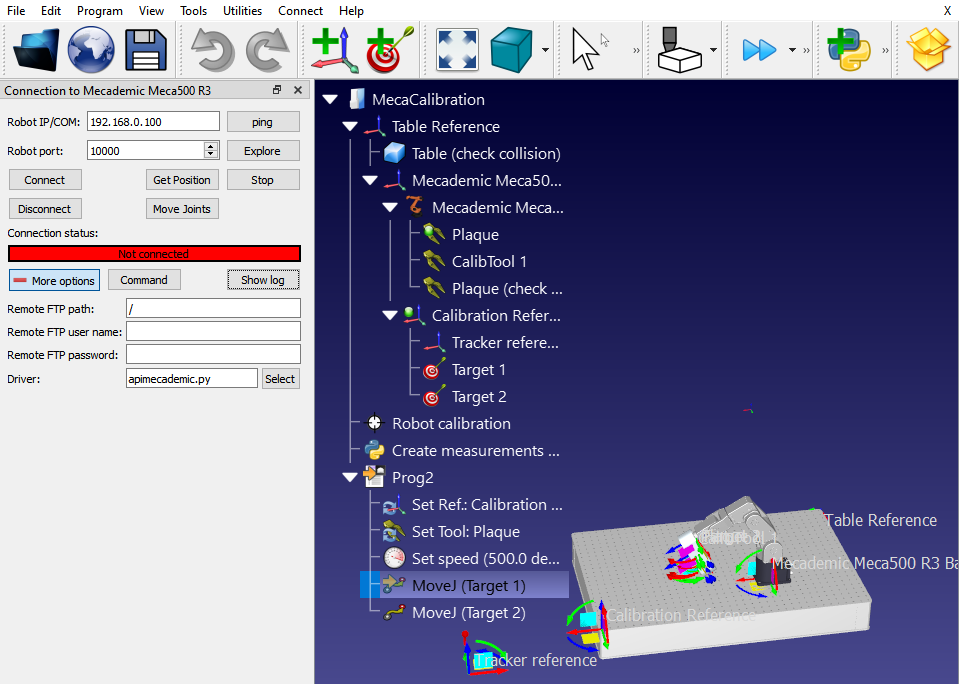Click the Get Position button
The image size is (959, 684).
coord(182,180)
